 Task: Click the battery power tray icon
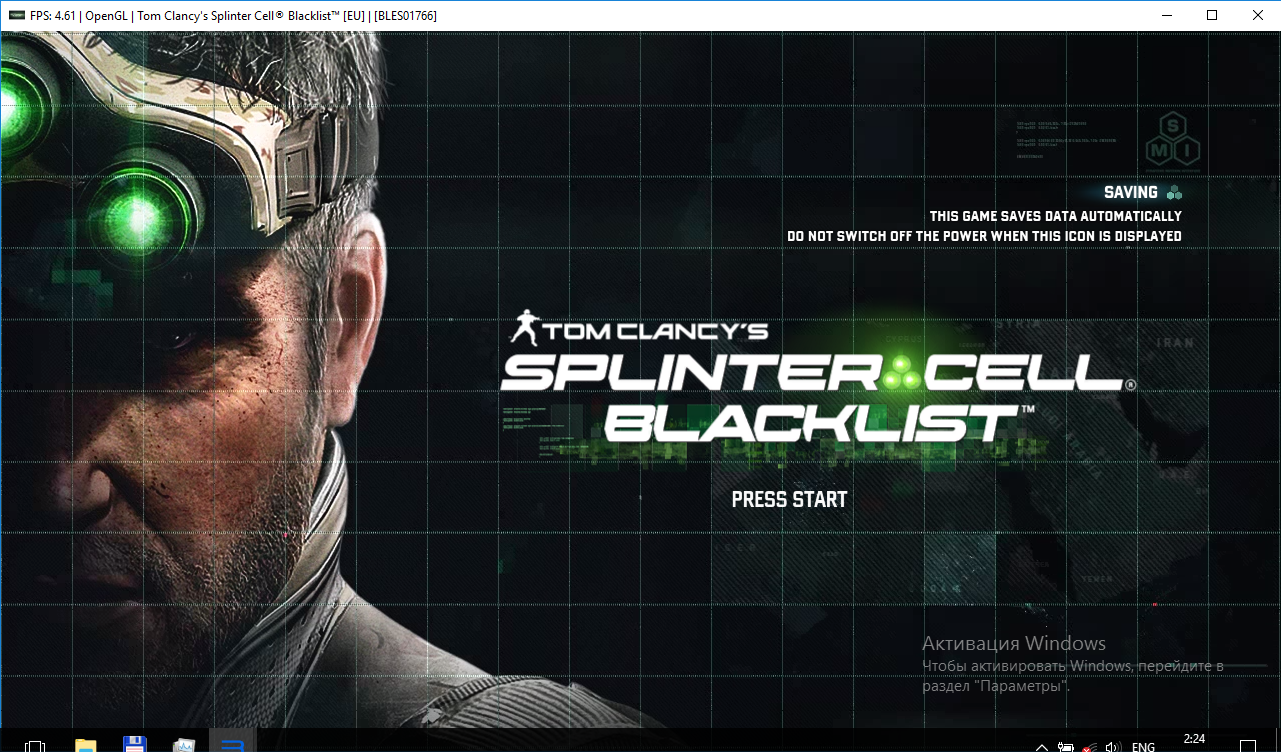tap(1066, 746)
